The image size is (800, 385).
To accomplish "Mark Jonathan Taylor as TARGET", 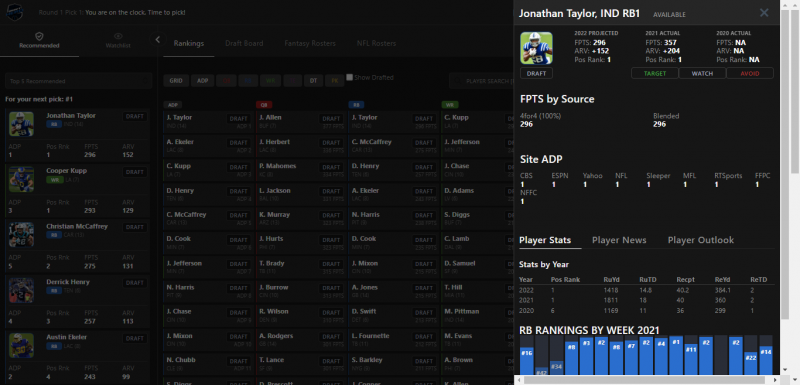I will [x=655, y=73].
